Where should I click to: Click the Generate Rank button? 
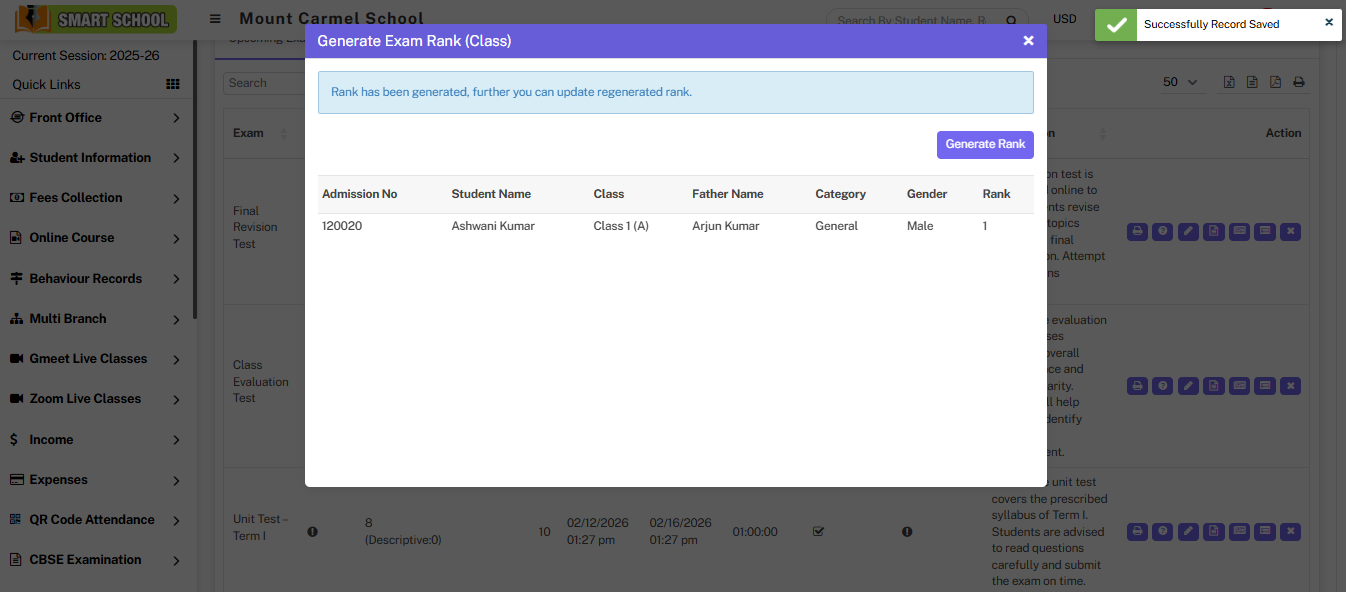[984, 144]
